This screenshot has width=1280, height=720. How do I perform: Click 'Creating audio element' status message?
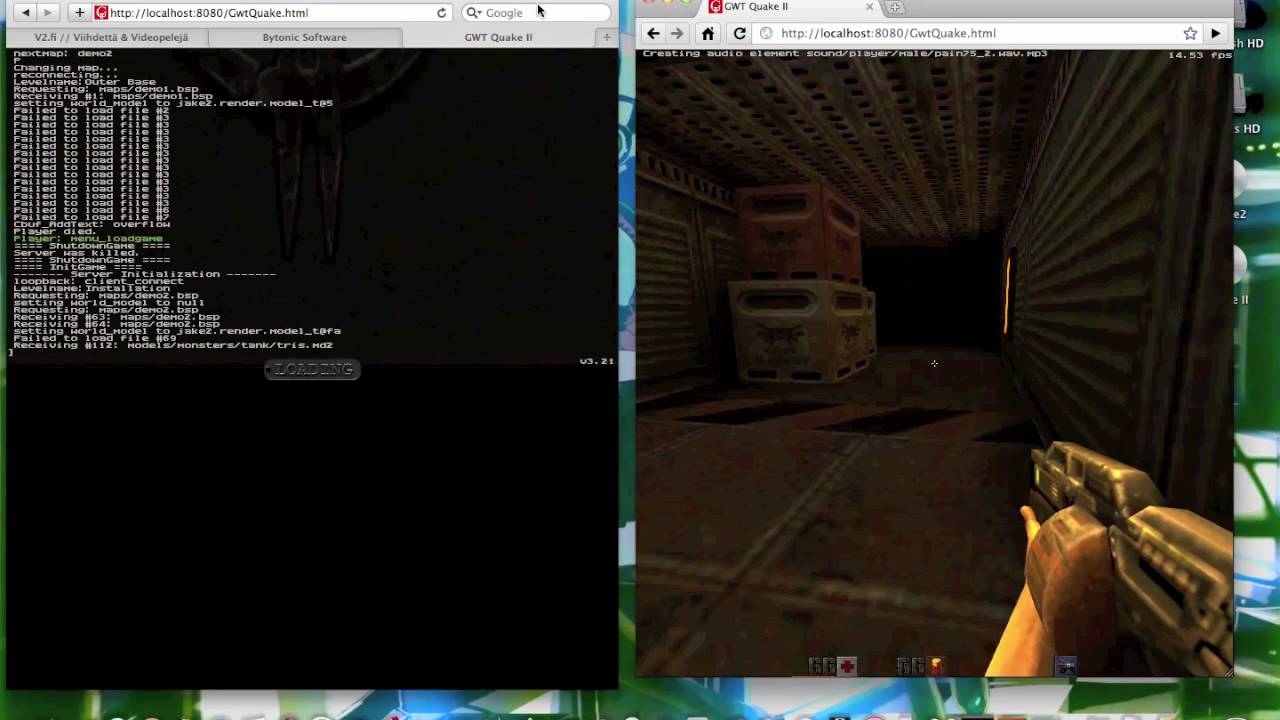[x=845, y=53]
